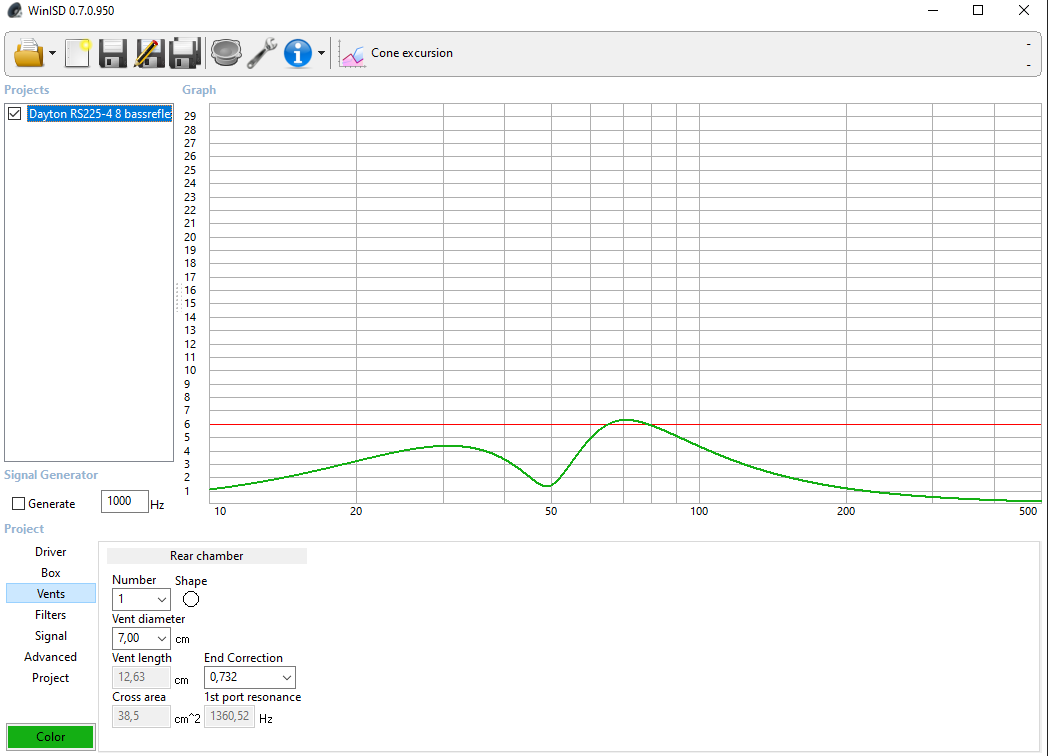The height and width of the screenshot is (756, 1048).
Task: Click the WinISD app icon in title bar
Action: [x=14, y=11]
